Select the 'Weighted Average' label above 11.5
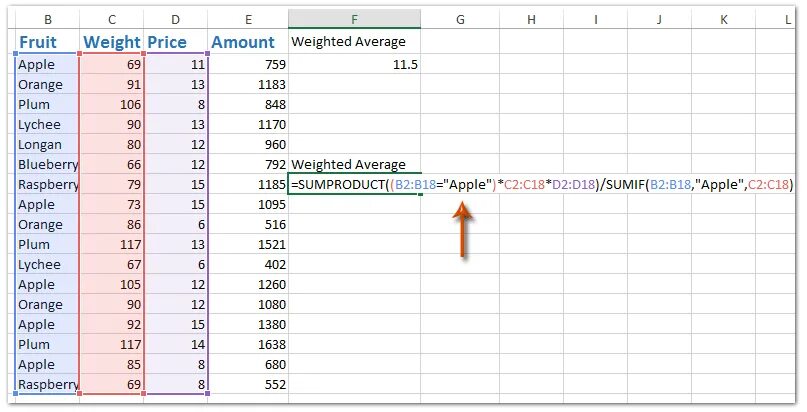This screenshot has height=412, width=807. (354, 42)
